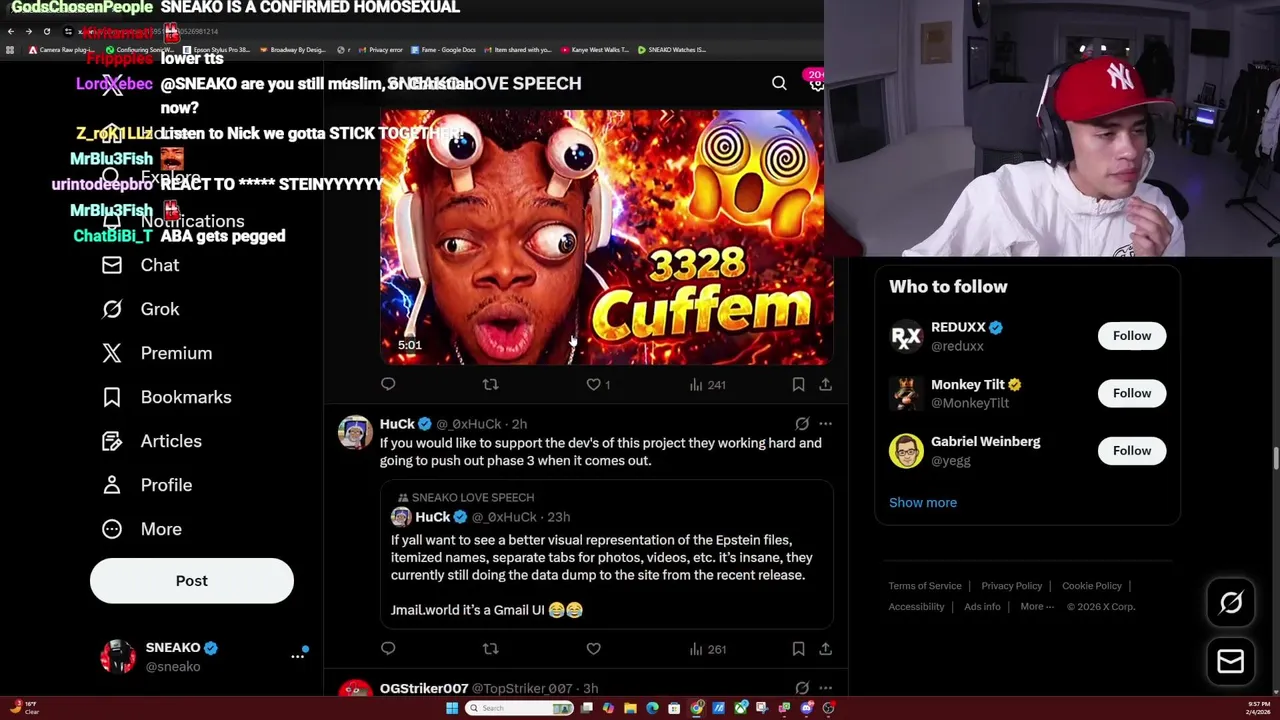Open Microsoft Store from the taskbar

coord(674,708)
